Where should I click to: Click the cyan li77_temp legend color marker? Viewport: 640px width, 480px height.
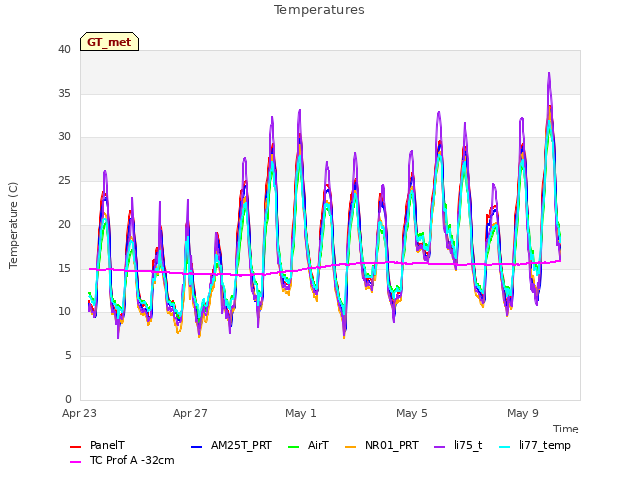pos(505,447)
